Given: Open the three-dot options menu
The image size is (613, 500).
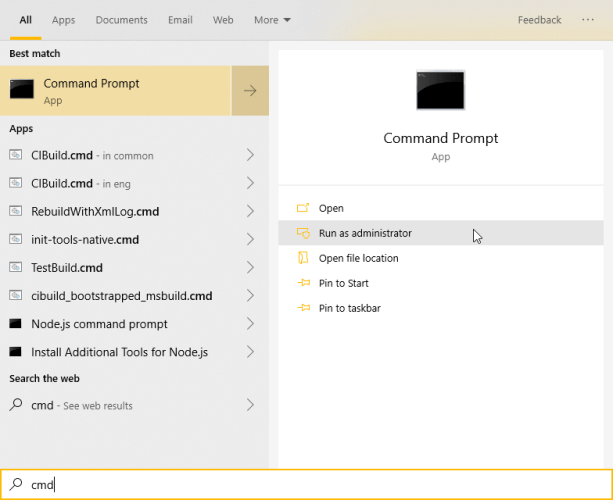Looking at the screenshot, I should (585, 20).
